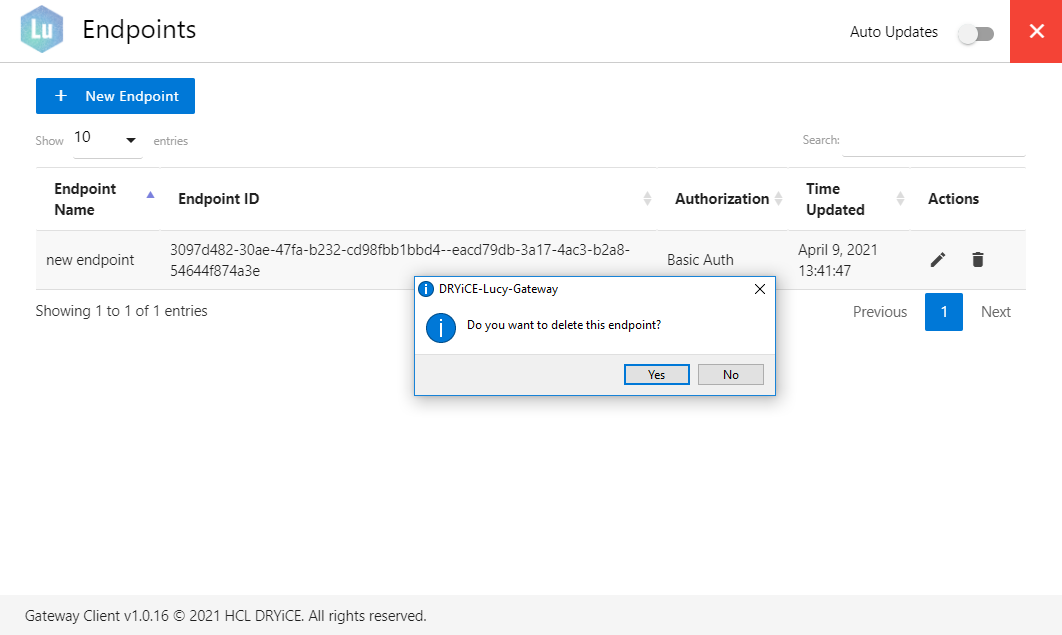Toggle the Auto Updates switch
The image size is (1062, 635).
point(976,33)
